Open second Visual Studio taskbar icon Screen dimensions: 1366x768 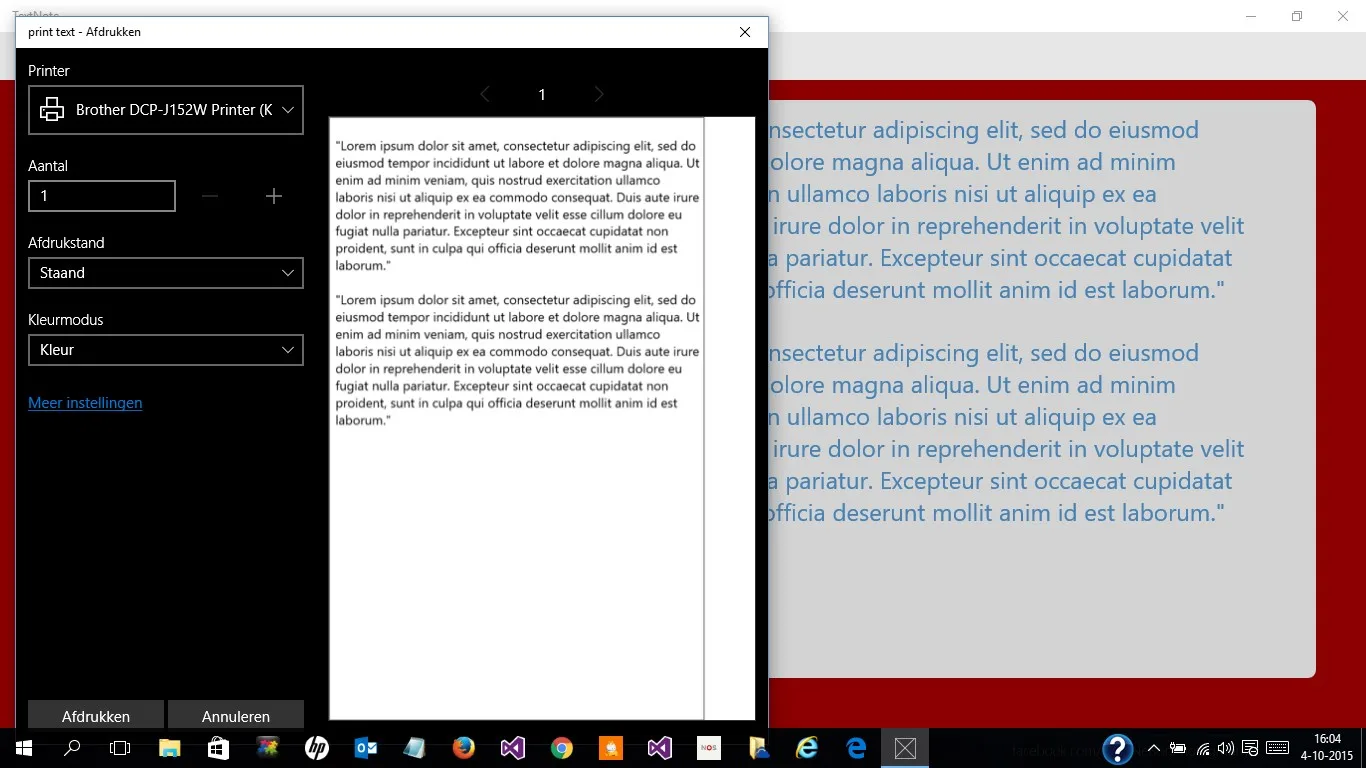pyautogui.click(x=659, y=748)
